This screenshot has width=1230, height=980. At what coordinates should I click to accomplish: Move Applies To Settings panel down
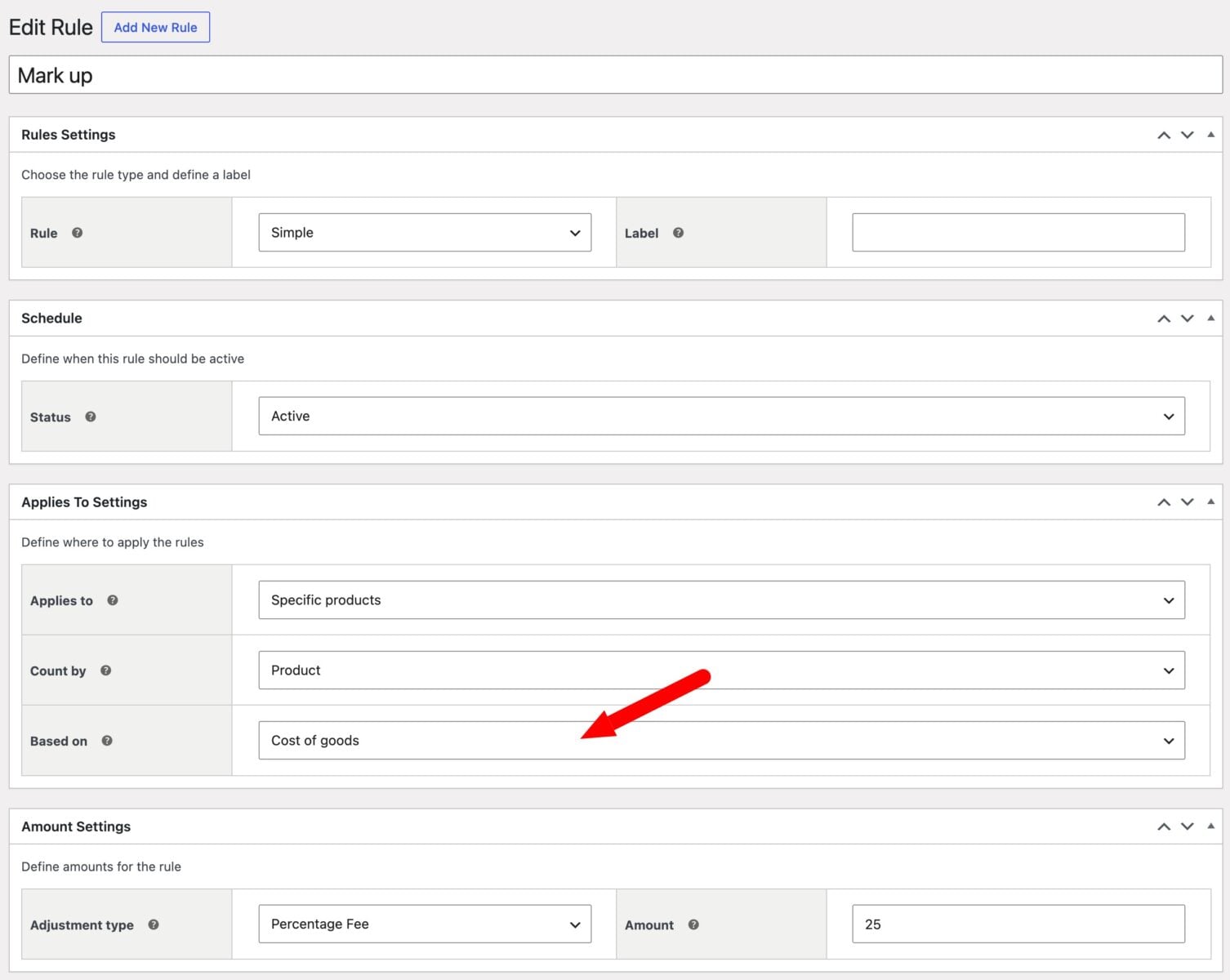(x=1188, y=502)
